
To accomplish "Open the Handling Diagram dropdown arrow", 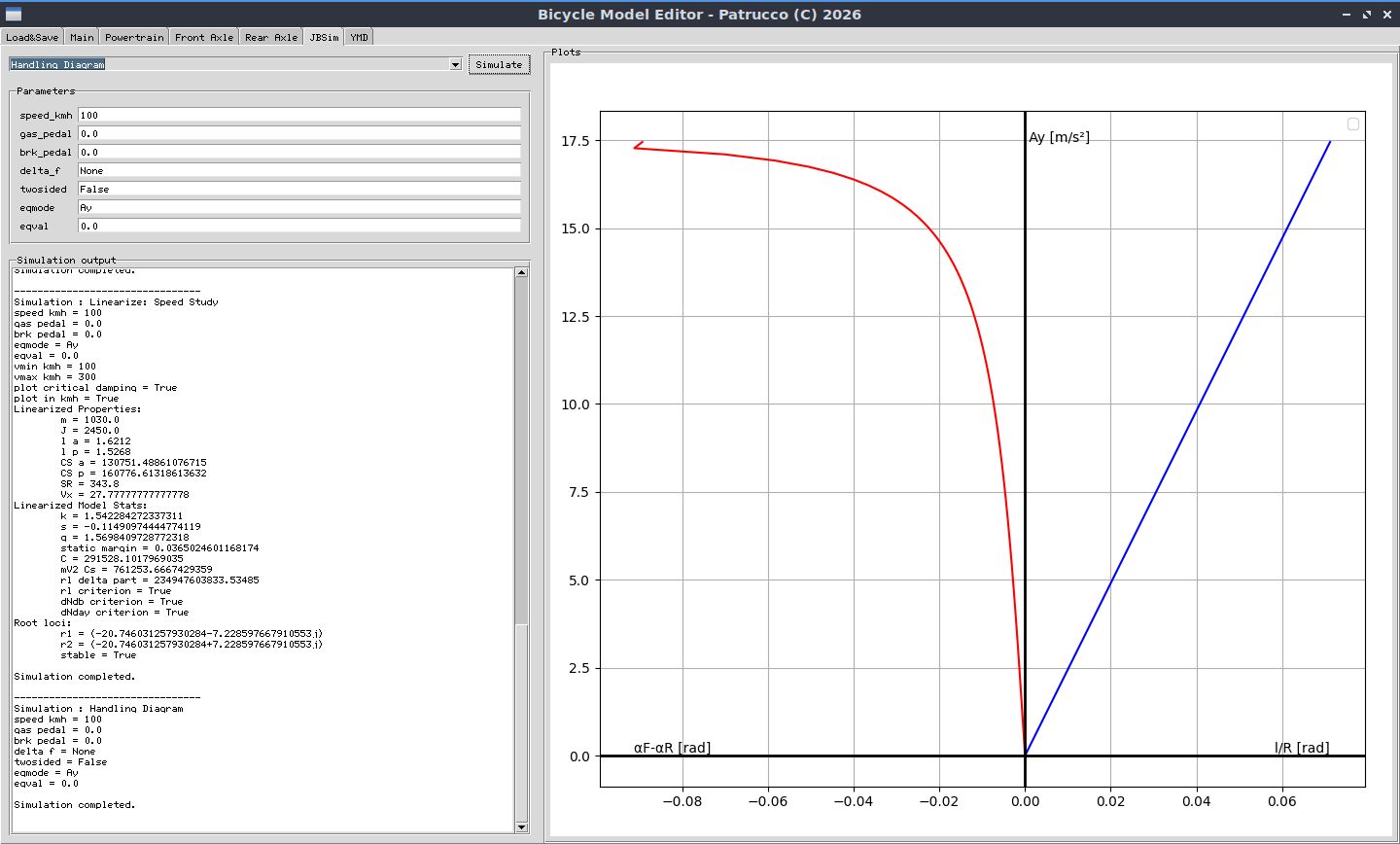I will pyautogui.click(x=455, y=65).
